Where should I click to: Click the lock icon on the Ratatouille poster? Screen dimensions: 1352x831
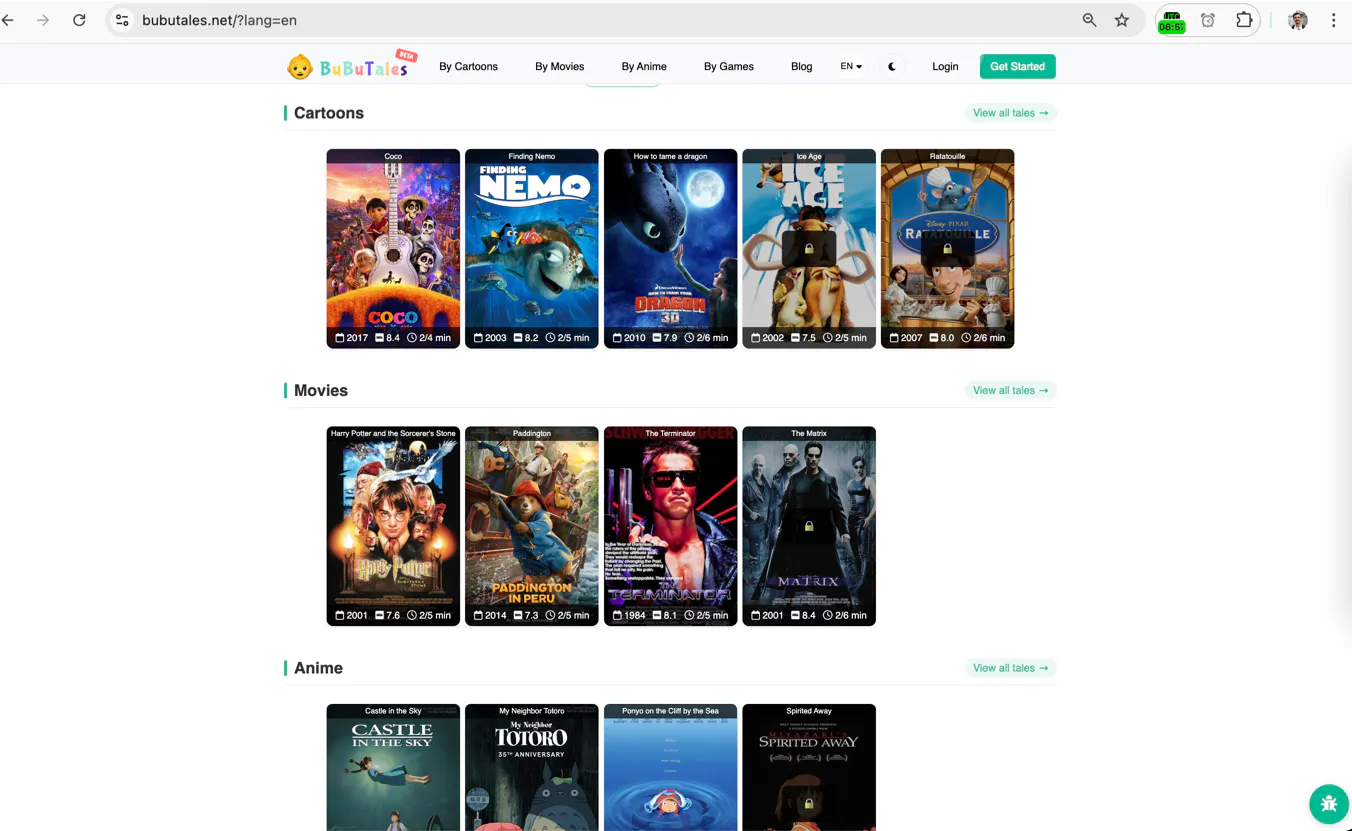tap(948, 248)
